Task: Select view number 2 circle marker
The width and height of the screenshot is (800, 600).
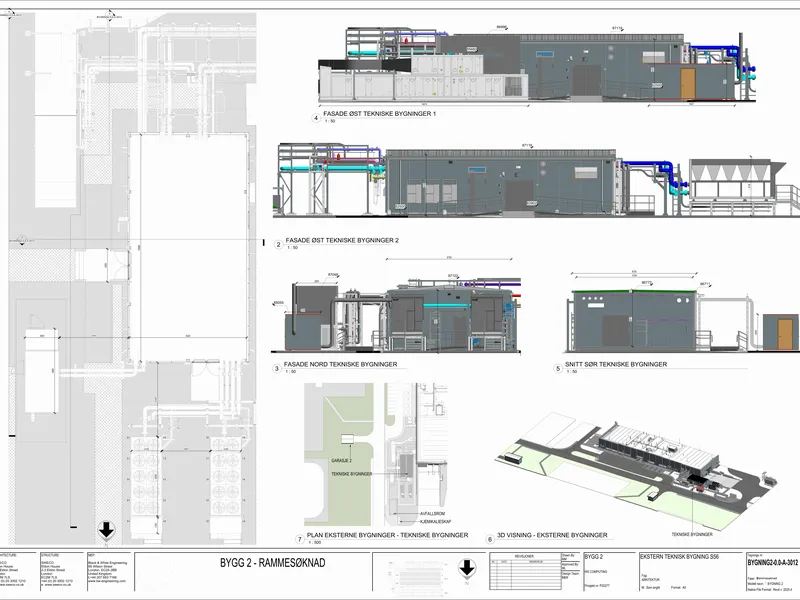Action: coord(278,244)
